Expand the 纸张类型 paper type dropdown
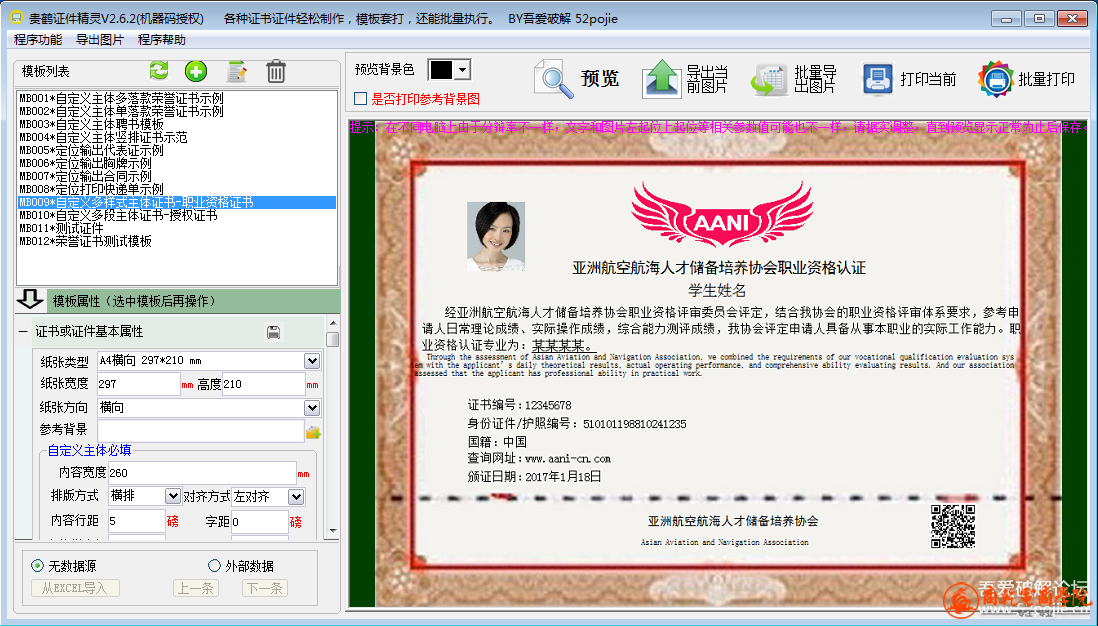 coord(312,361)
